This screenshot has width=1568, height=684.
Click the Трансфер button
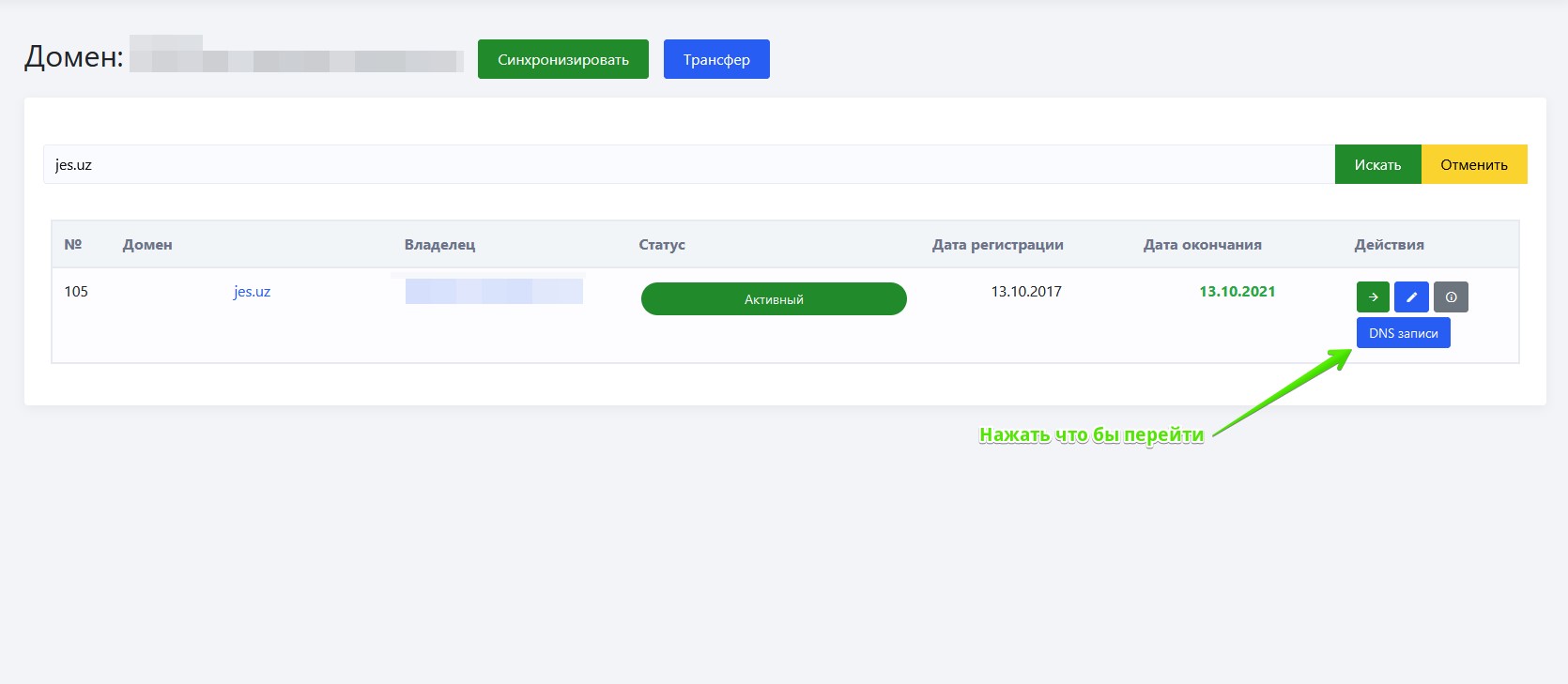716,59
